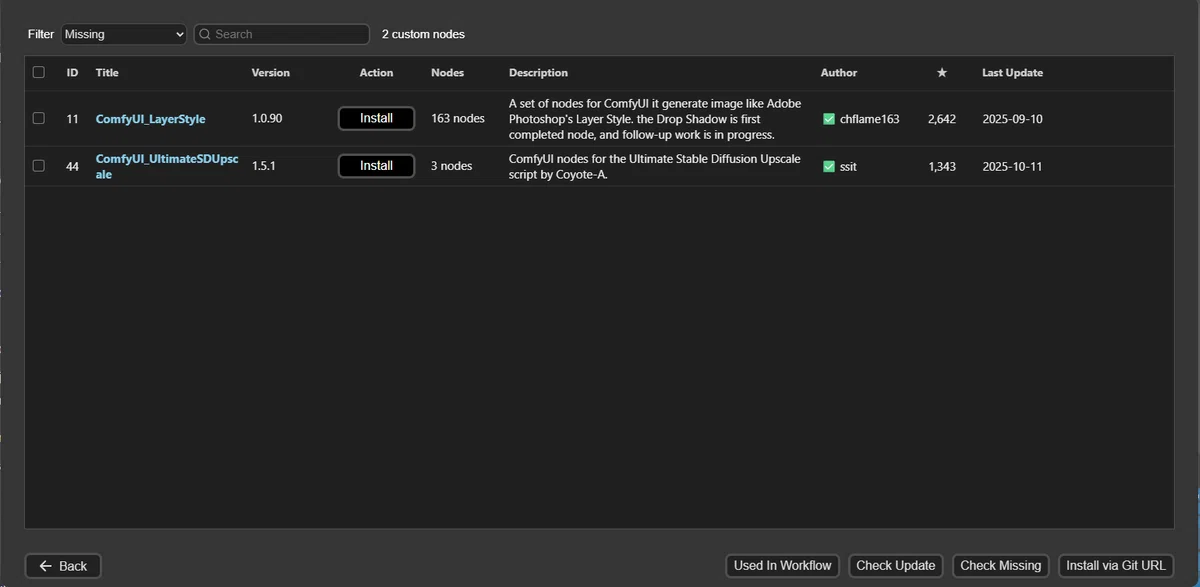The image size is (1200, 587).
Task: Click the Used In Workflow button
Action: 783,566
